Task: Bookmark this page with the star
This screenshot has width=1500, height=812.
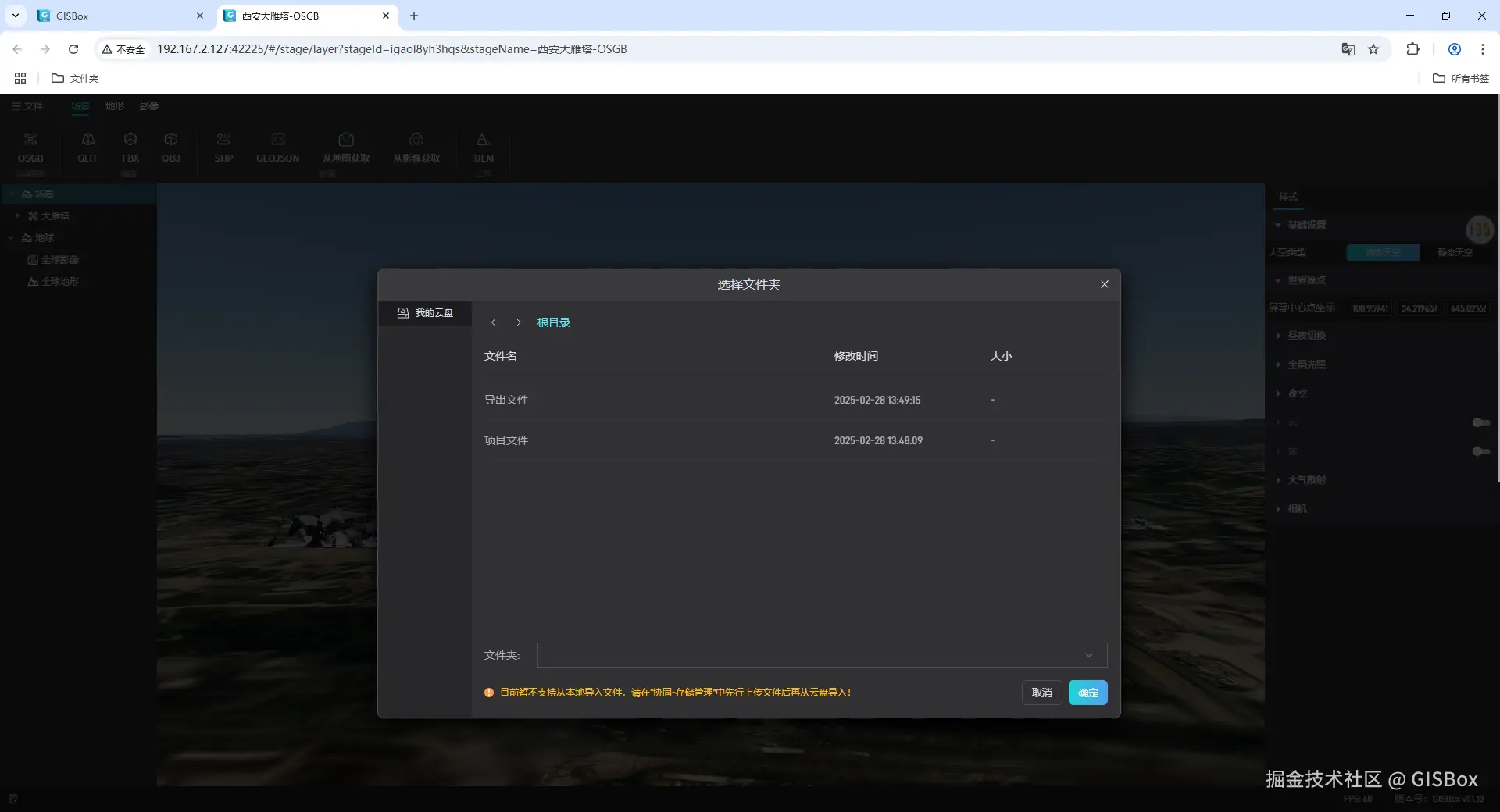Action: tap(1373, 49)
